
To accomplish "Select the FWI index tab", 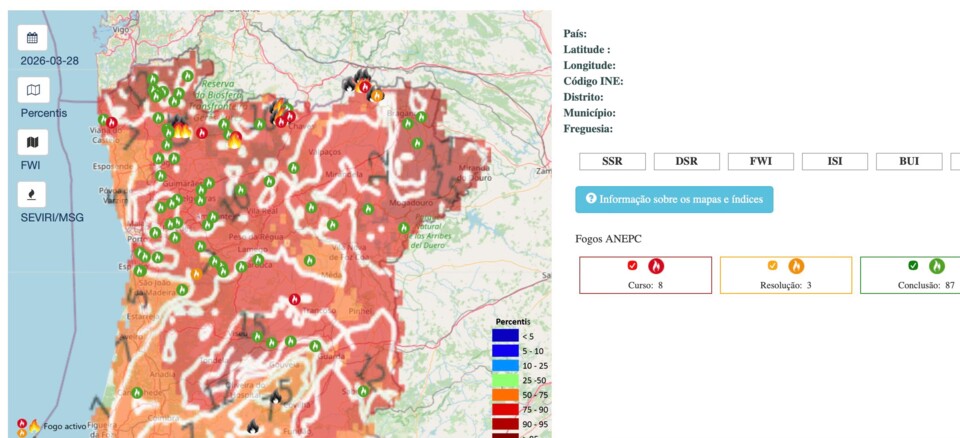I will [x=760, y=161].
